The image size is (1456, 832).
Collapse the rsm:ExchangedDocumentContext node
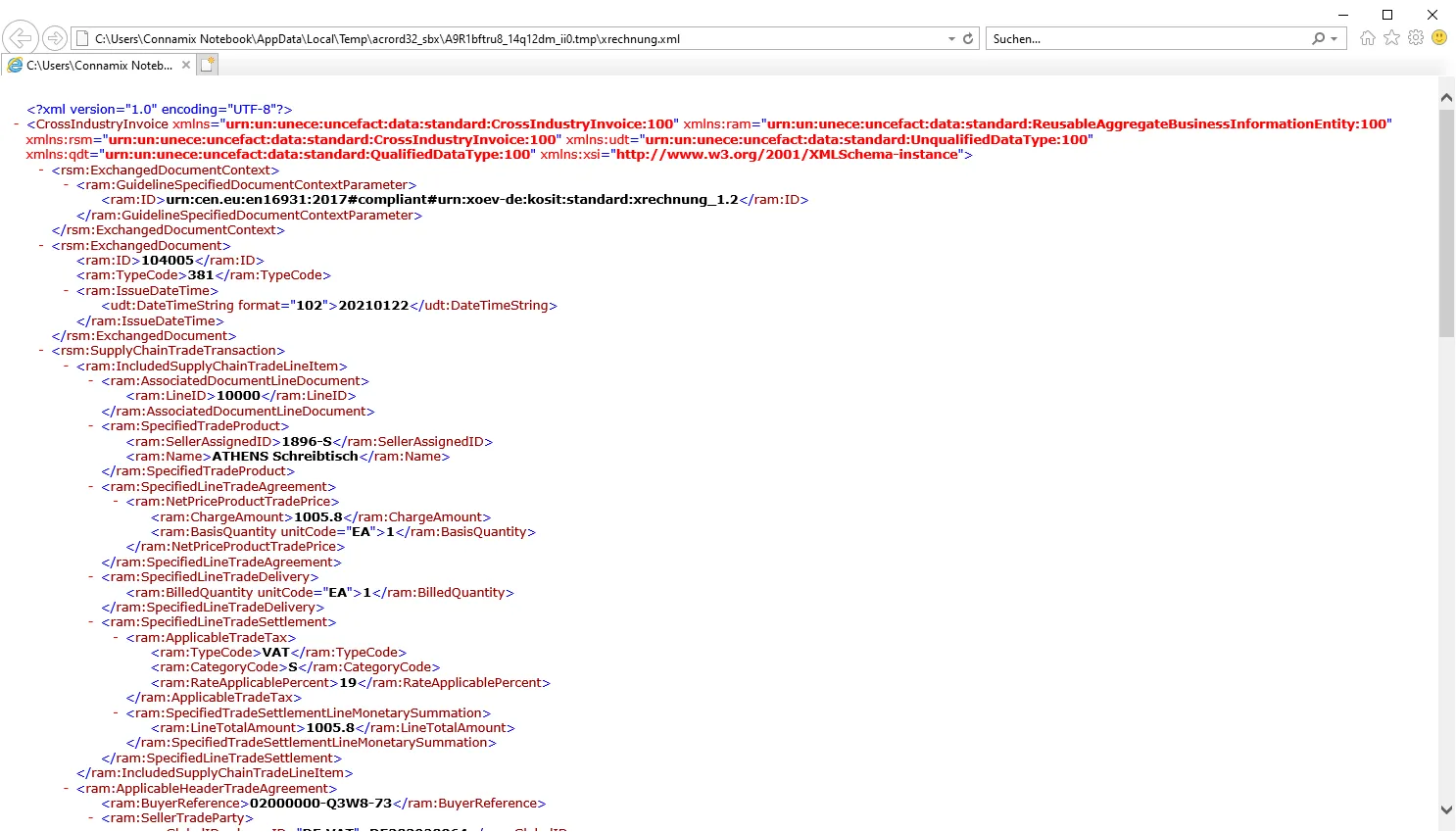tap(41, 171)
